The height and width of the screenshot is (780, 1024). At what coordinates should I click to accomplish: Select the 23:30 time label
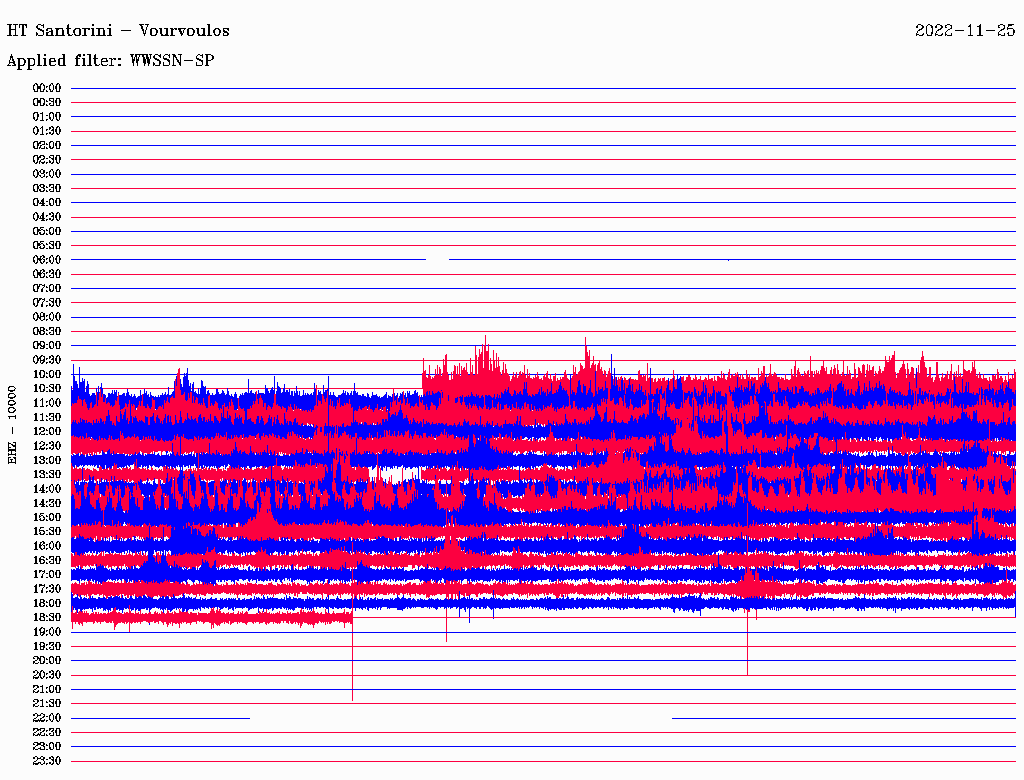pos(47,761)
